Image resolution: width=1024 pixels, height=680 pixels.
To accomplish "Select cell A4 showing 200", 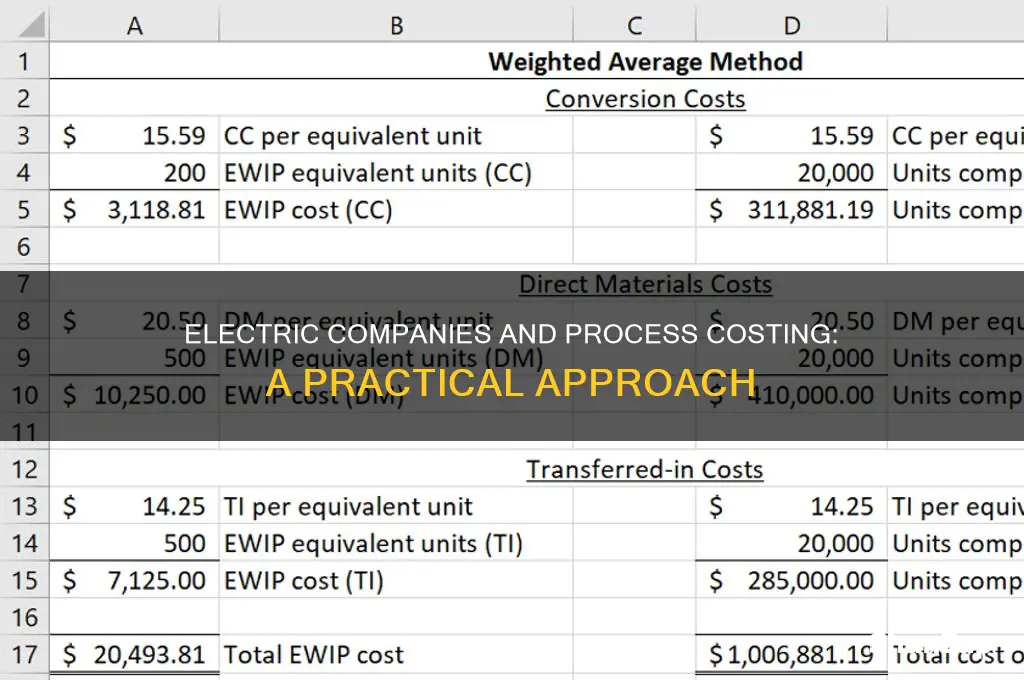I will click(135, 173).
